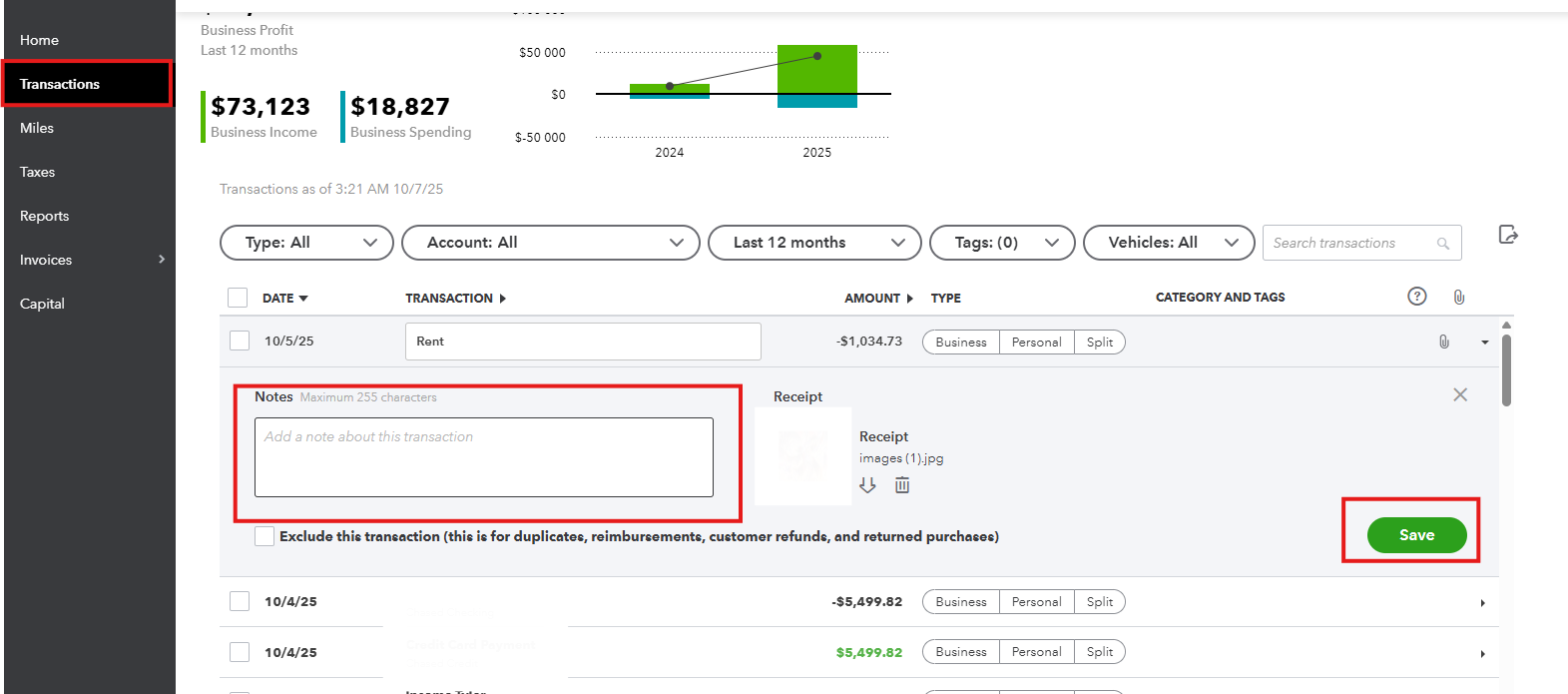Click the help question mark icon
Image resolution: width=1568 pixels, height=694 pixels.
[1416, 297]
